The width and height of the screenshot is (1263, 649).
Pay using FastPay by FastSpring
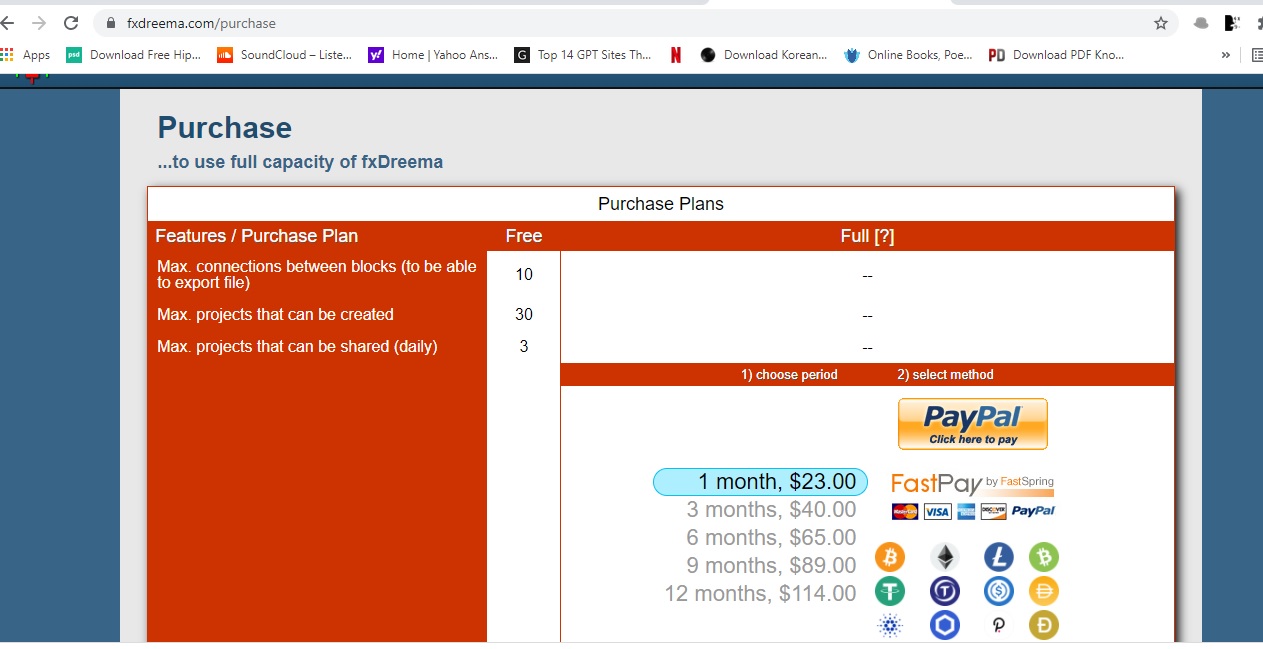[x=972, y=497]
